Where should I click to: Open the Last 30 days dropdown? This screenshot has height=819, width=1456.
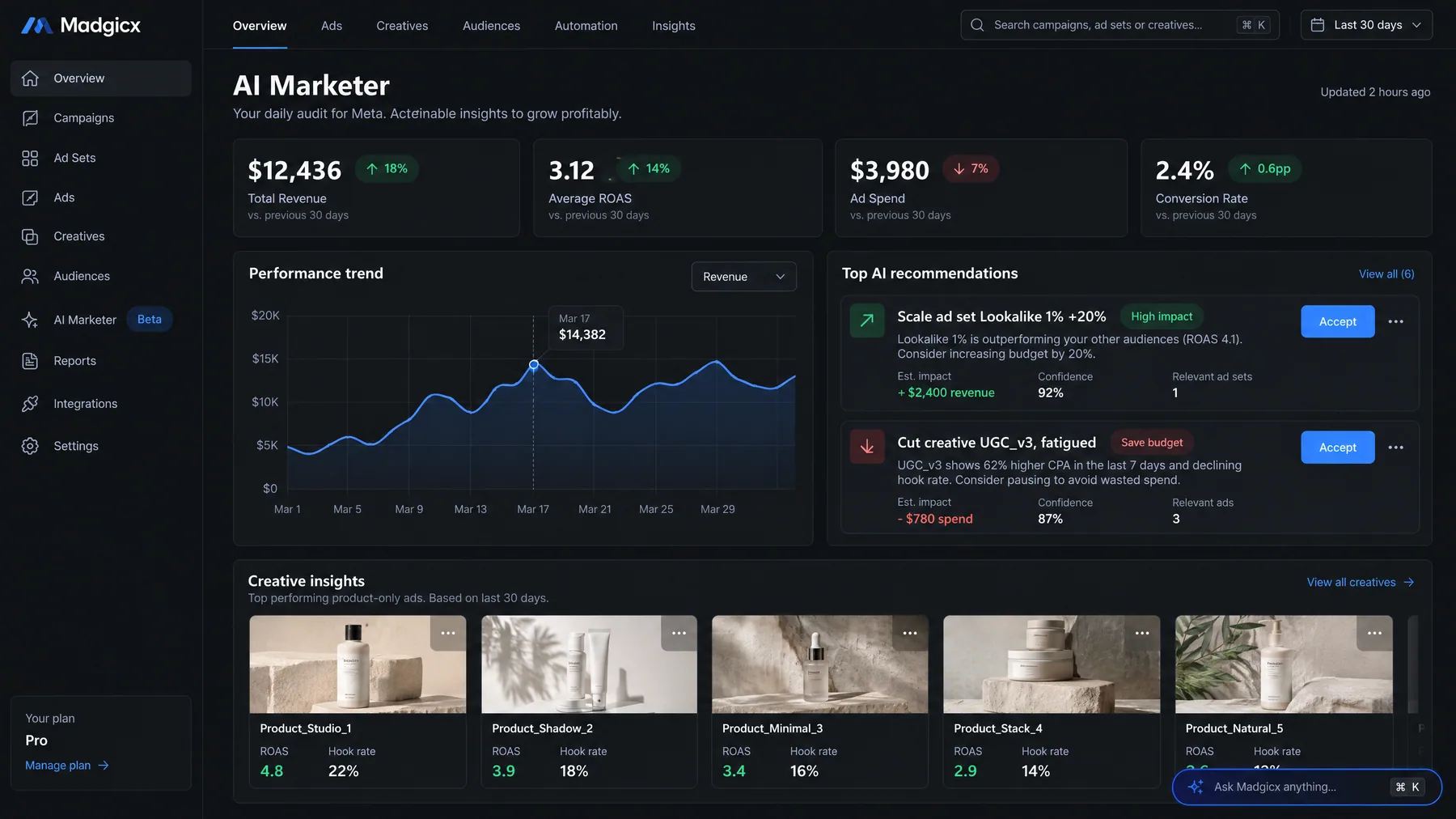[1366, 25]
